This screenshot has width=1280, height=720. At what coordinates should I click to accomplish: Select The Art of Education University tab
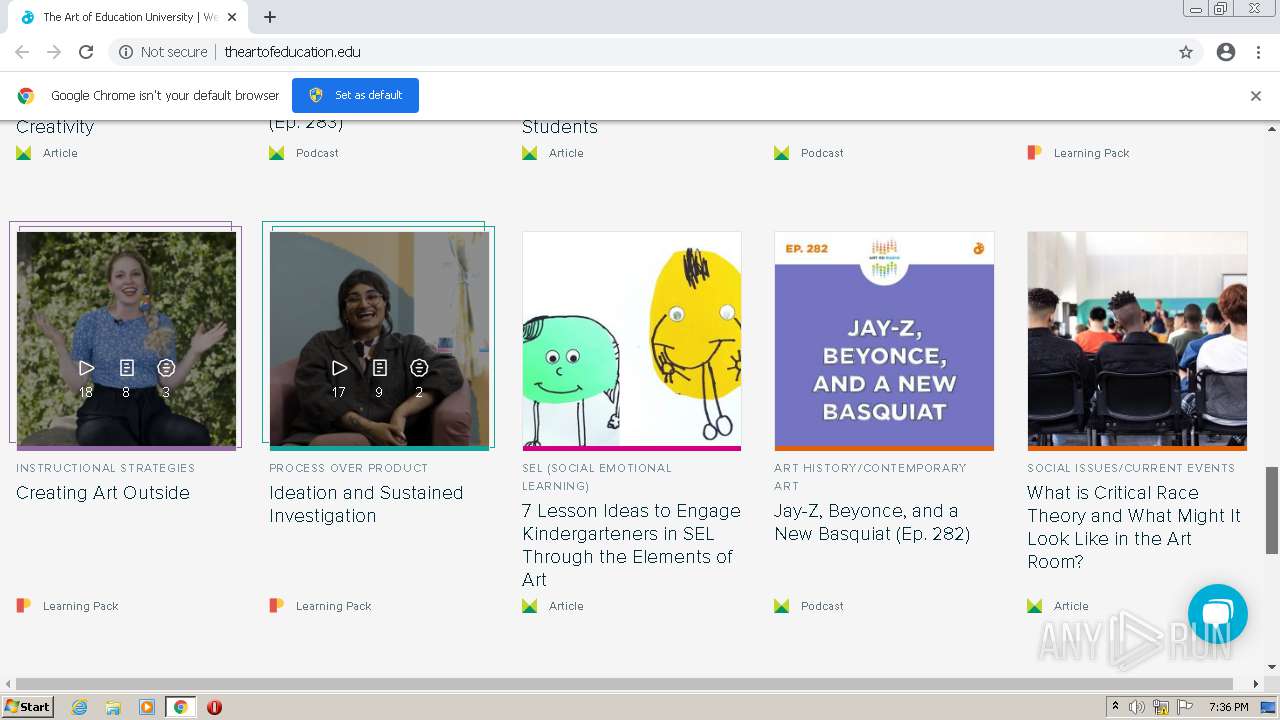pos(127,17)
